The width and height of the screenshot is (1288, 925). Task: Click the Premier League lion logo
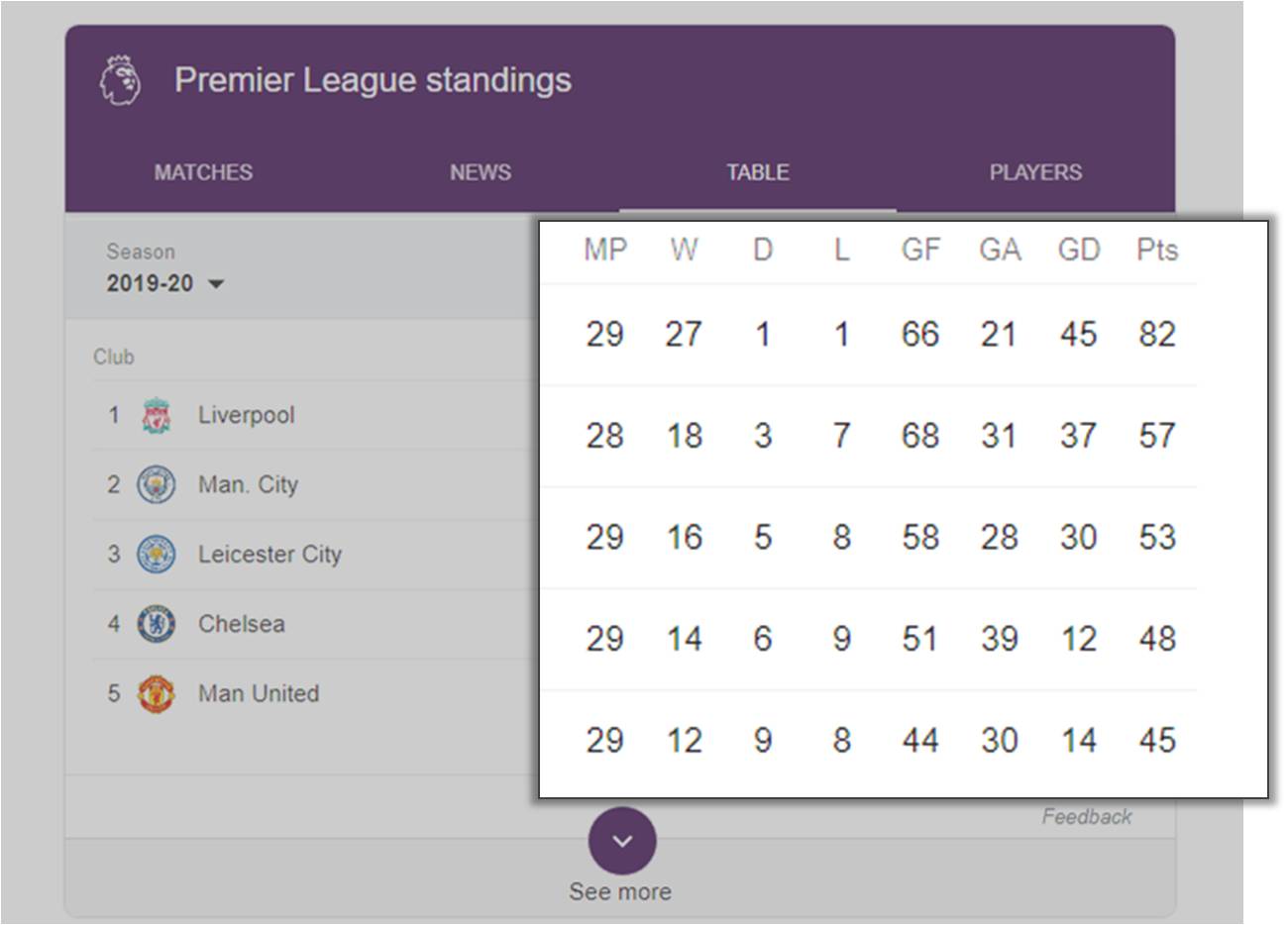point(120,80)
